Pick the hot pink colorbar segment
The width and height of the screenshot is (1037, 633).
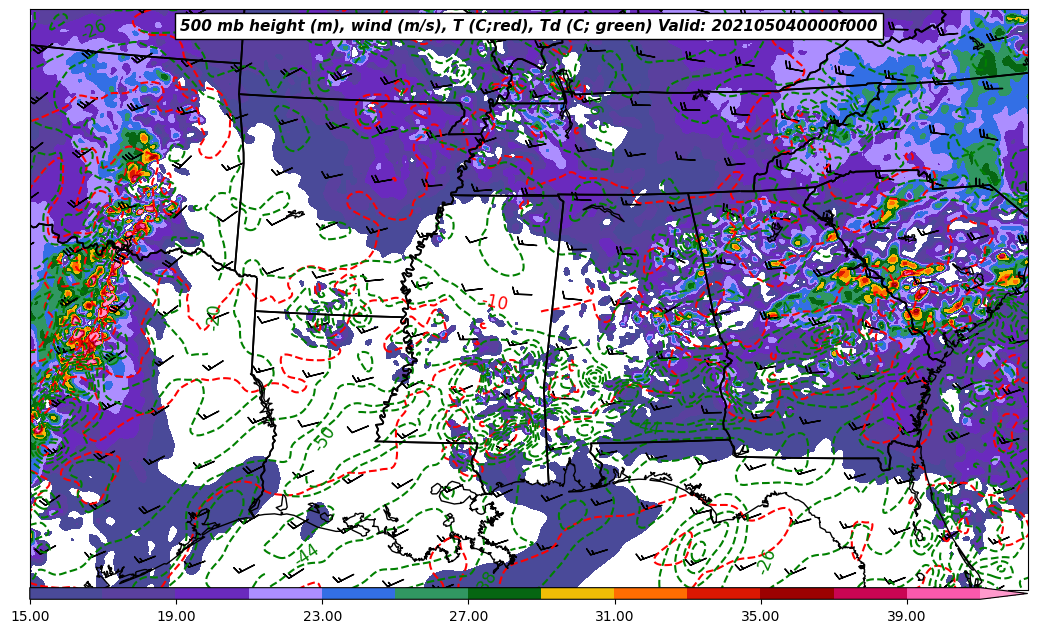coord(942,593)
